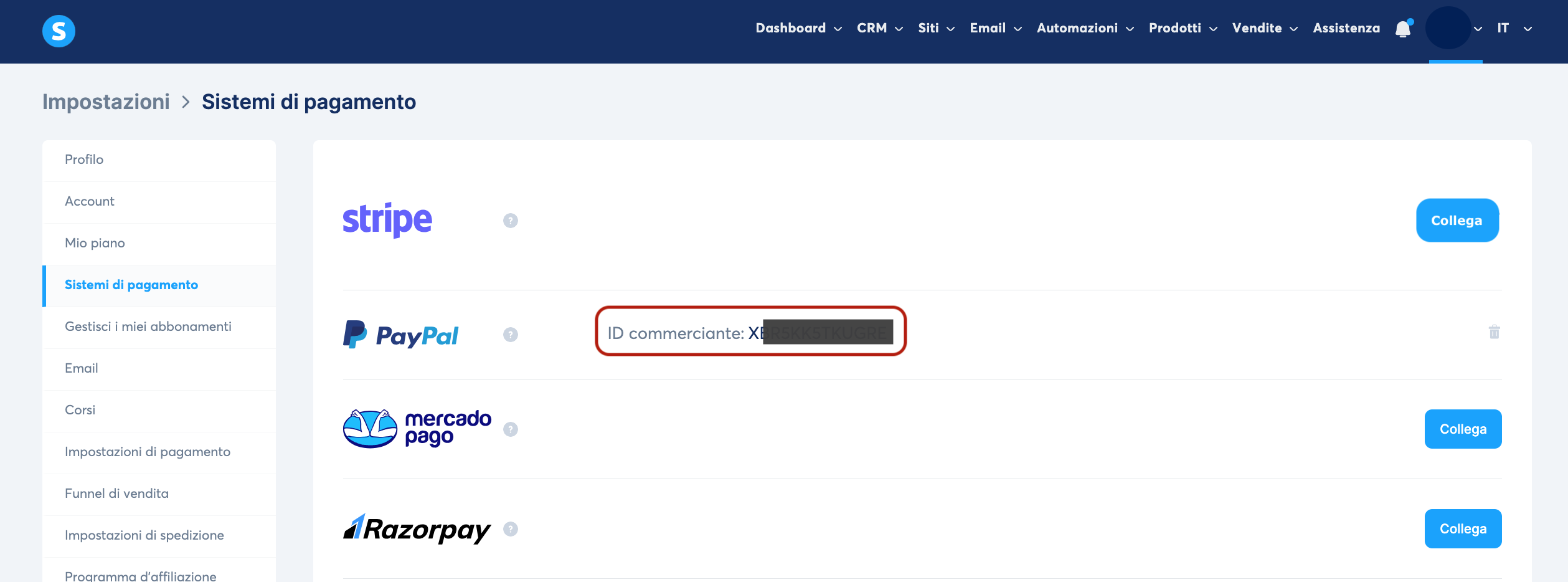Click the Mercado Pago logo
The image size is (1568, 582).
(x=417, y=429)
